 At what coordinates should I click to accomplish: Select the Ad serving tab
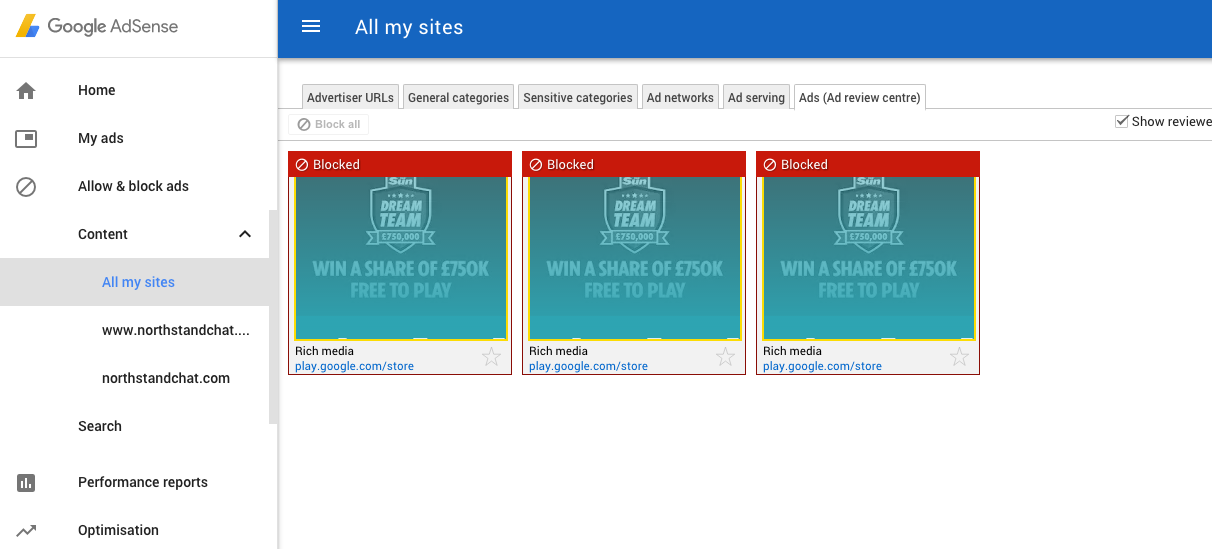(x=756, y=97)
